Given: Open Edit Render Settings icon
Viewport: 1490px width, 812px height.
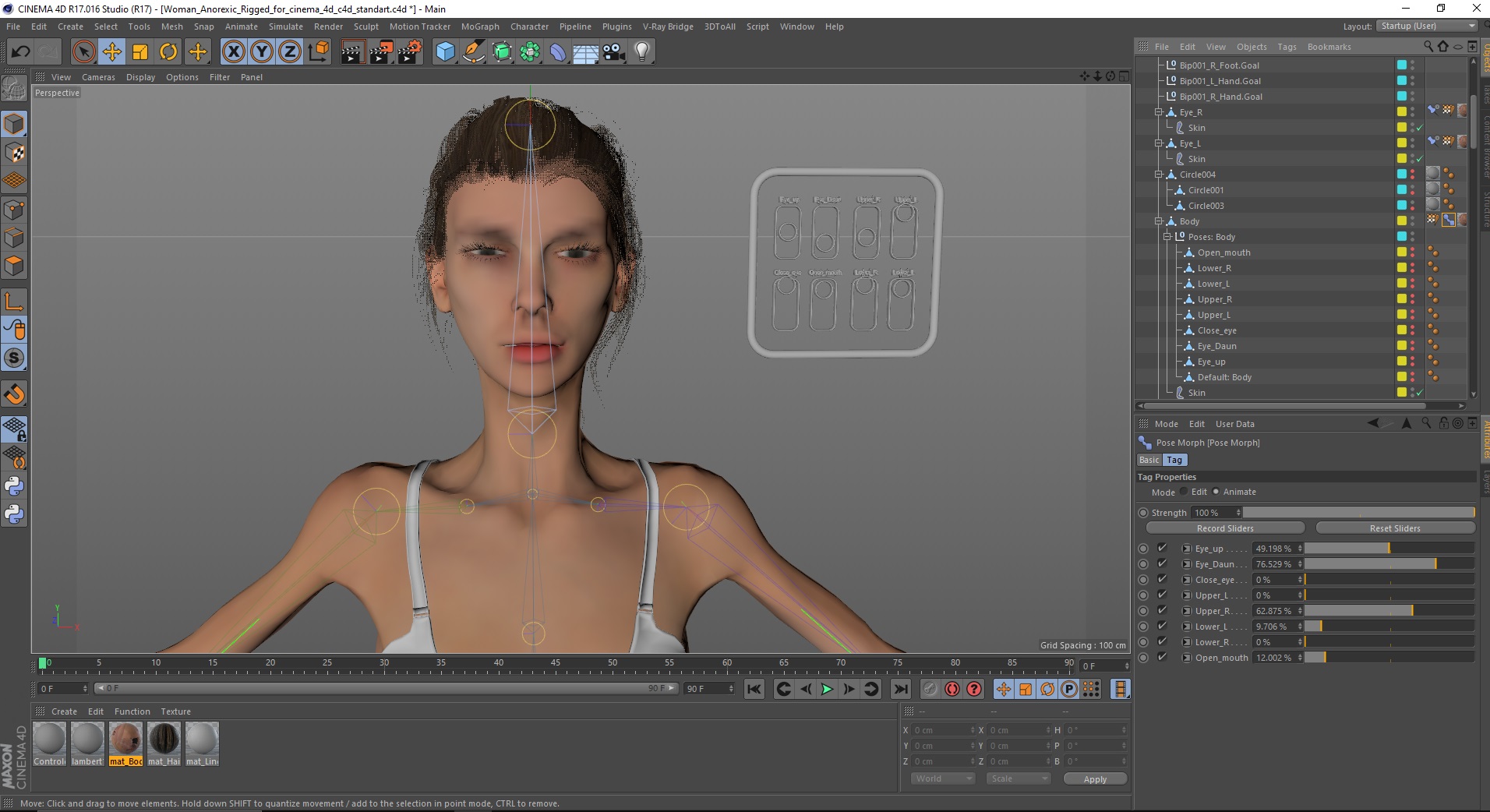Looking at the screenshot, I should click(410, 52).
